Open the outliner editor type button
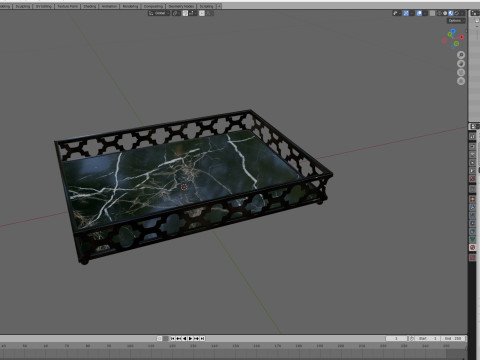Screen dimensions: 480x360 tap(474, 13)
